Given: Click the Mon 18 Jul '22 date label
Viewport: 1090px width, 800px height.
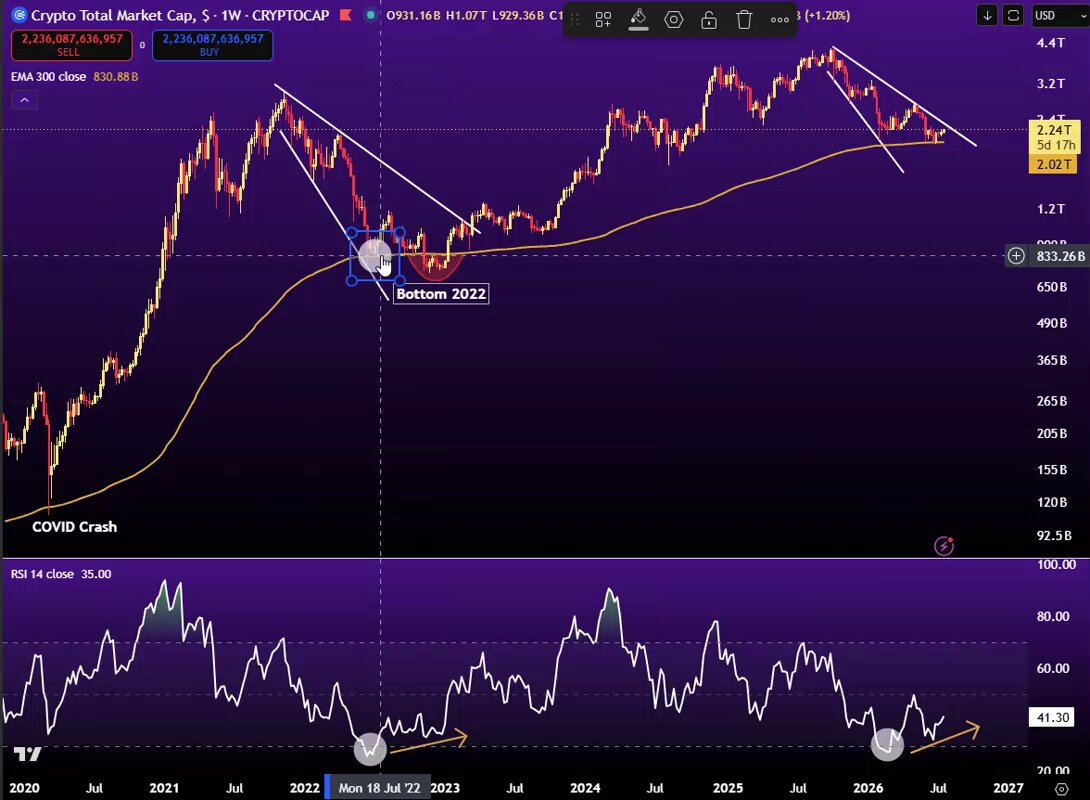Looking at the screenshot, I should pyautogui.click(x=379, y=788).
